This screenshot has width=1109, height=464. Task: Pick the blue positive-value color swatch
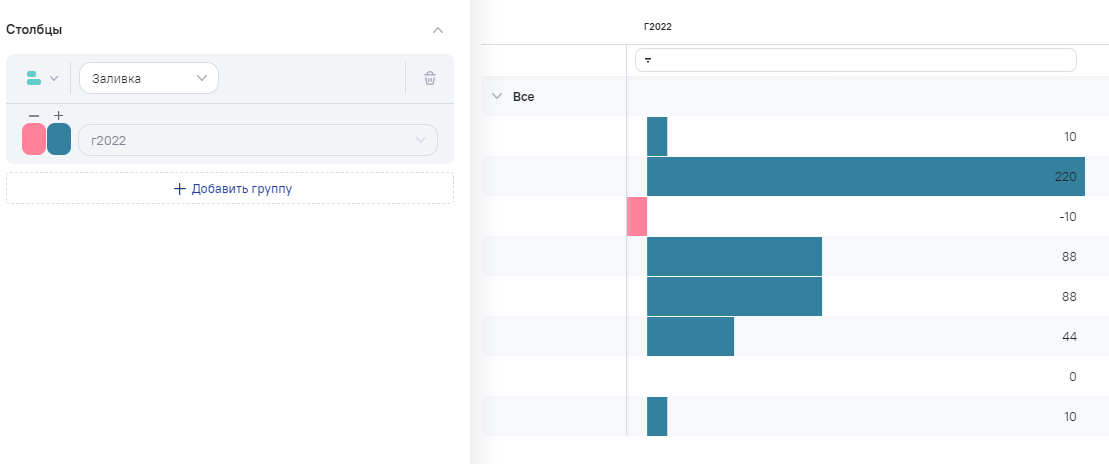[x=59, y=140]
